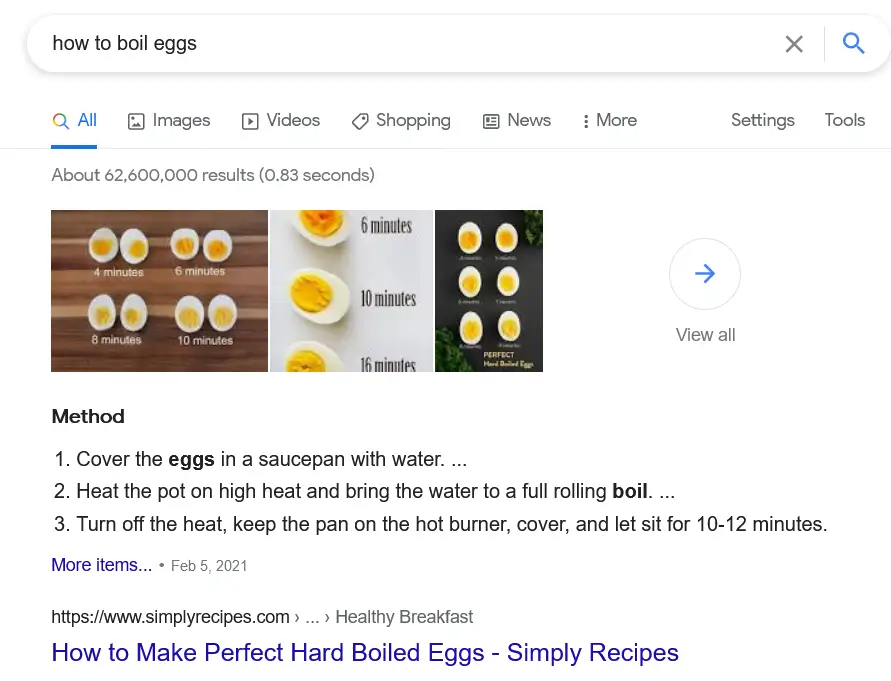The height and width of the screenshot is (681, 891).
Task: Clear the search box with the X icon
Action: point(794,44)
